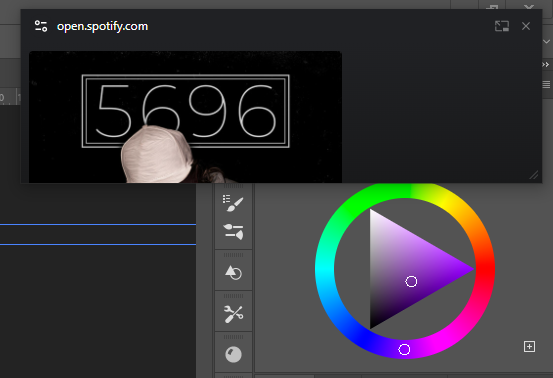This screenshot has height=378, width=553.
Task: Close the open.spotify.com mini player
Action: coord(526,26)
